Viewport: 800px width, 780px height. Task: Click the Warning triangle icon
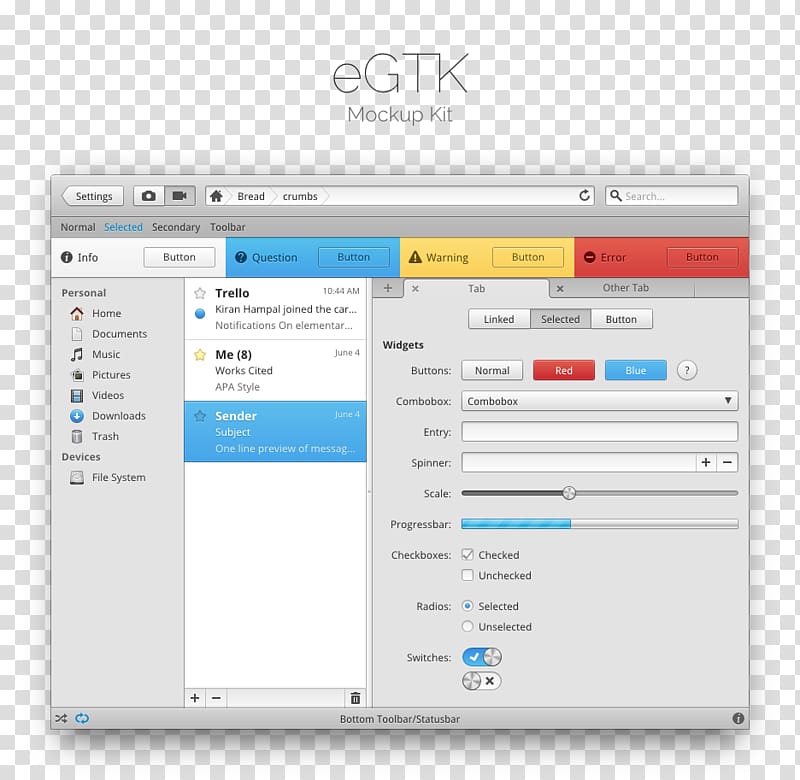click(415, 257)
